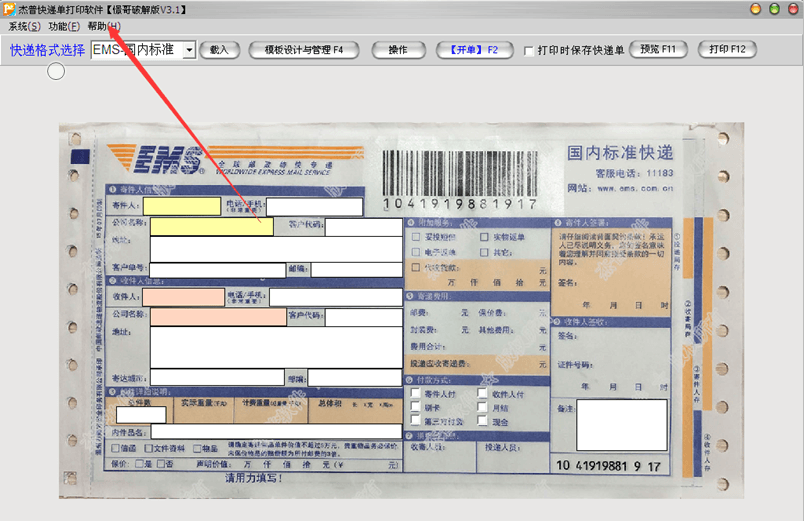Click the small circle under format label
The width and height of the screenshot is (804, 521).
coord(56,71)
